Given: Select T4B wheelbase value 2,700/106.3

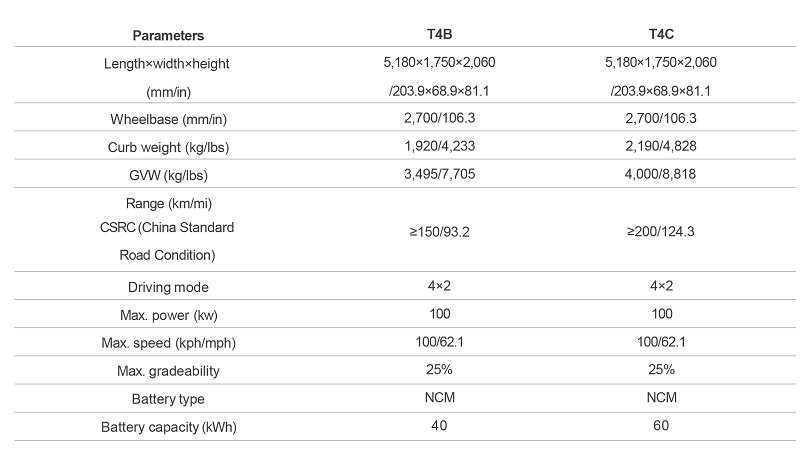Looking at the screenshot, I should point(440,119).
